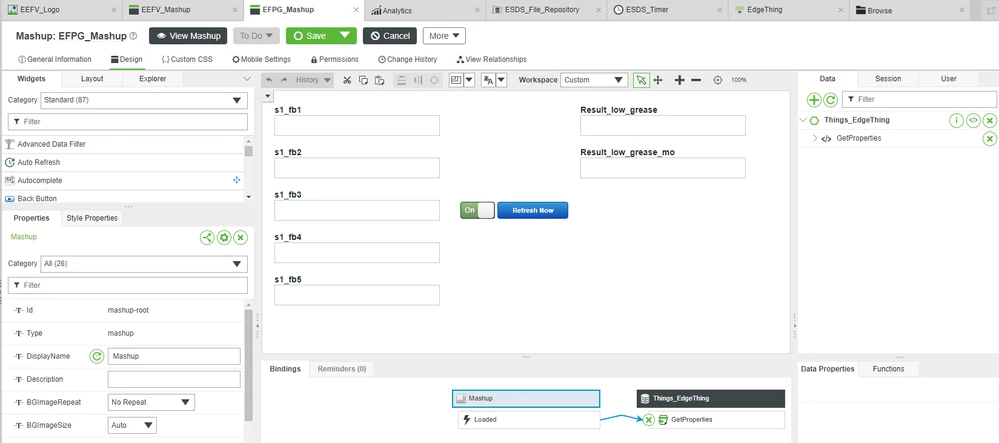This screenshot has width=999, height=443.
Task: Click the widget Filter input field
Action: [x=127, y=121]
